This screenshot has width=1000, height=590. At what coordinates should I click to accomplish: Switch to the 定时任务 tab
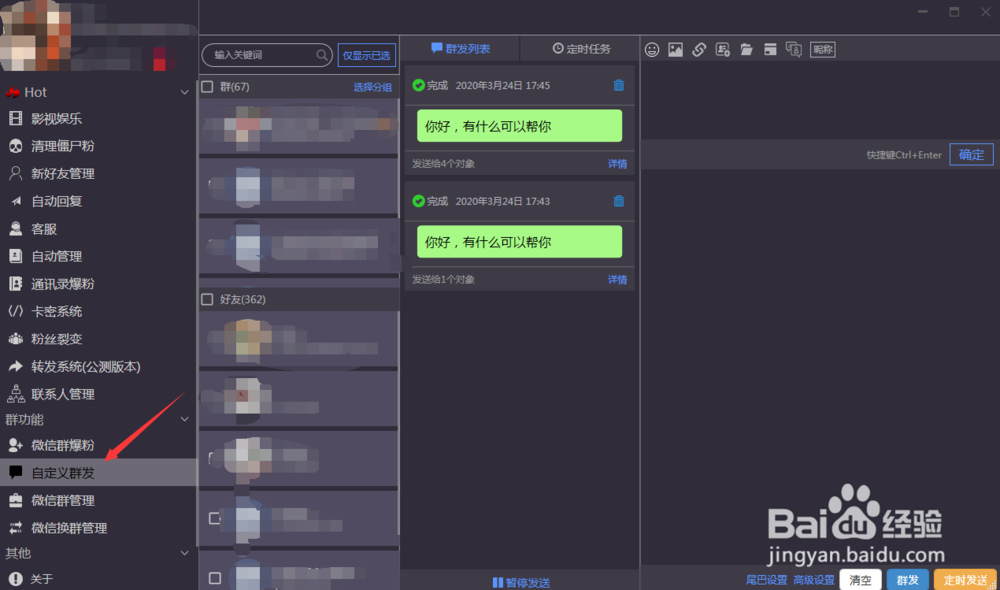pos(581,49)
